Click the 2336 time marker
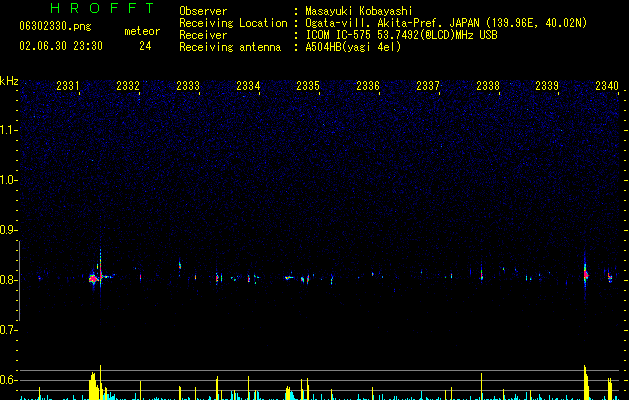 tap(368, 85)
